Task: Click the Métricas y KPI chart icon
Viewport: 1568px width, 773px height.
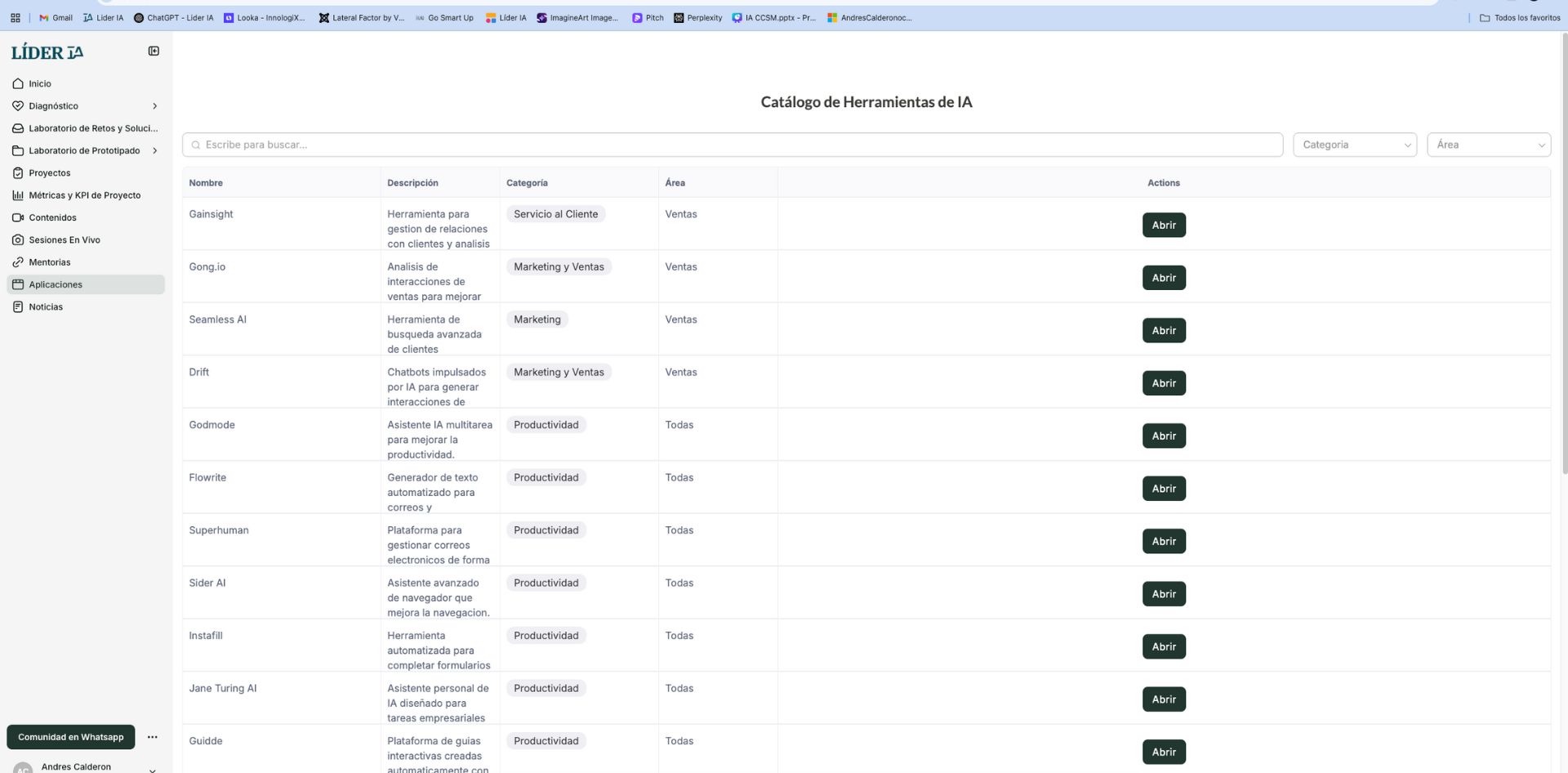Action: [x=18, y=195]
